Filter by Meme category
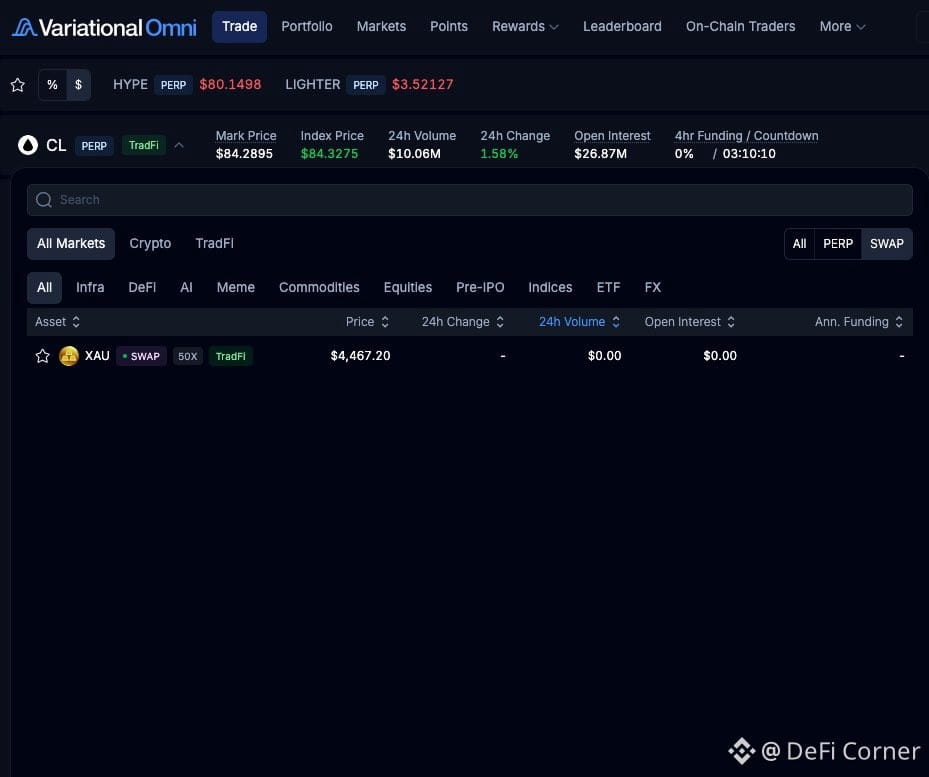This screenshot has height=777, width=929. pos(236,287)
